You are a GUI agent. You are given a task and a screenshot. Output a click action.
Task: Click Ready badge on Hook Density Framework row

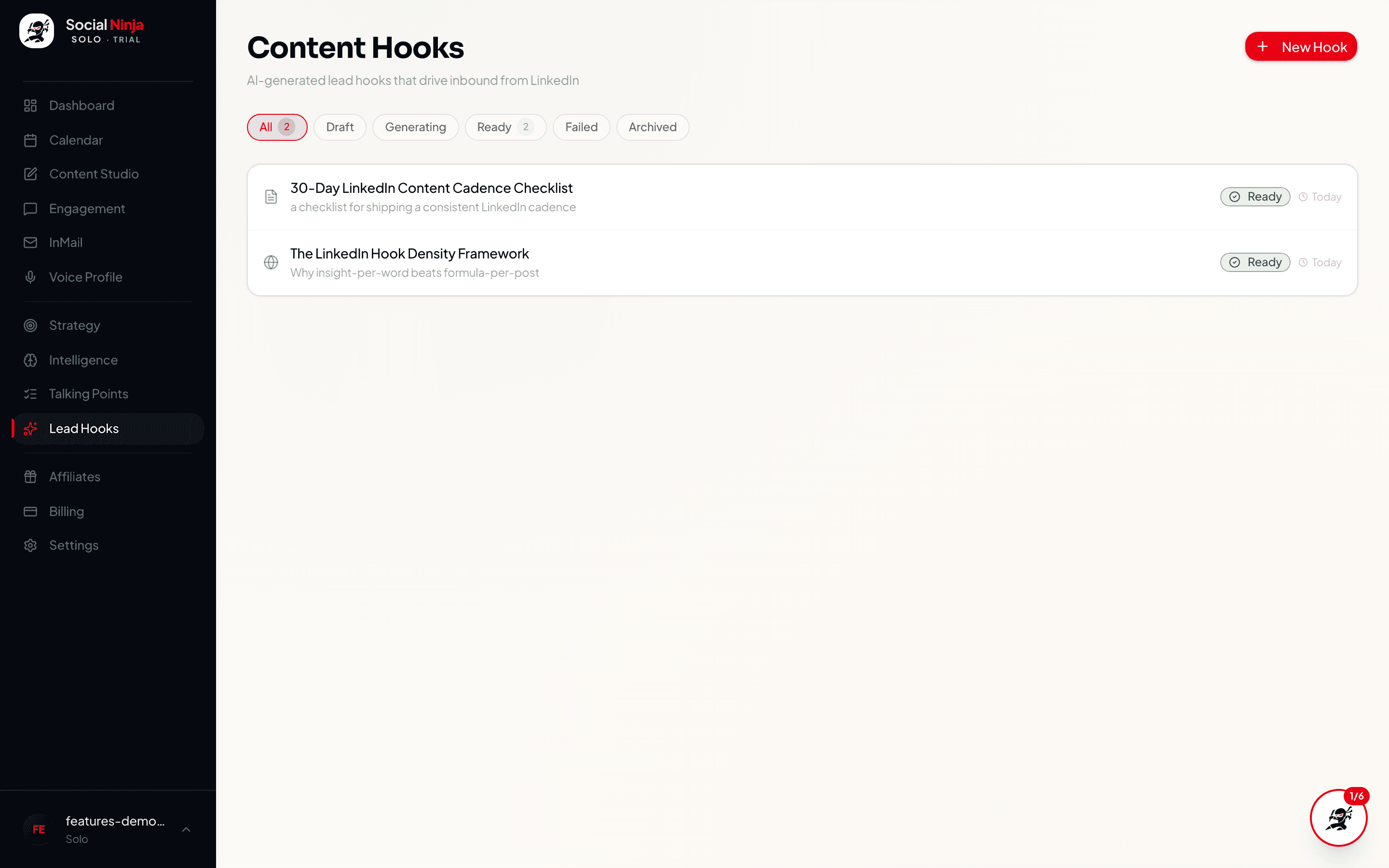tap(1255, 262)
